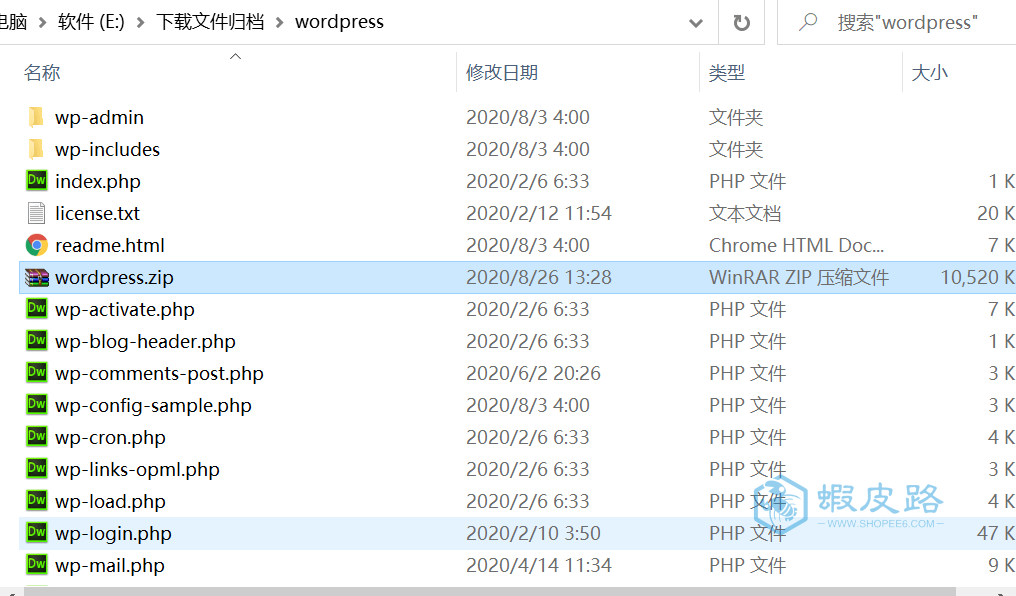Click the WinRAR ZIP 压缩文件 type cell
The image size is (1016, 596).
click(x=799, y=277)
